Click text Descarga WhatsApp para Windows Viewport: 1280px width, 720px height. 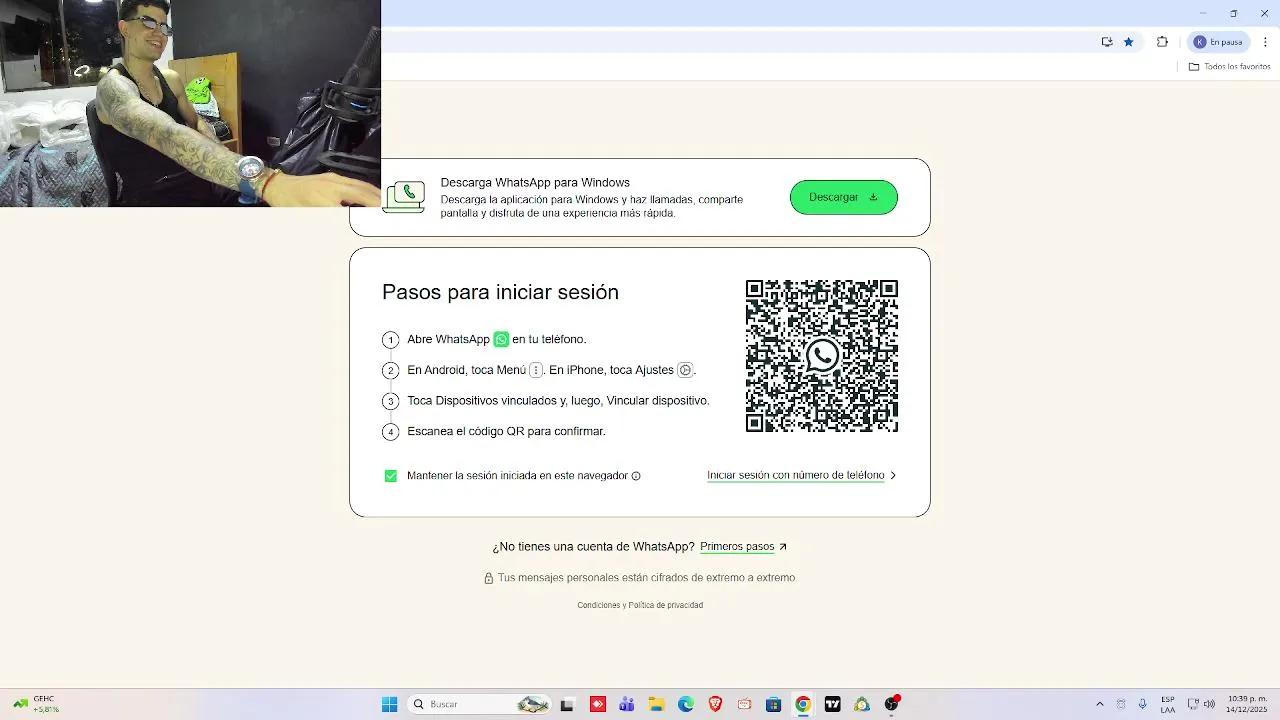[x=535, y=183]
